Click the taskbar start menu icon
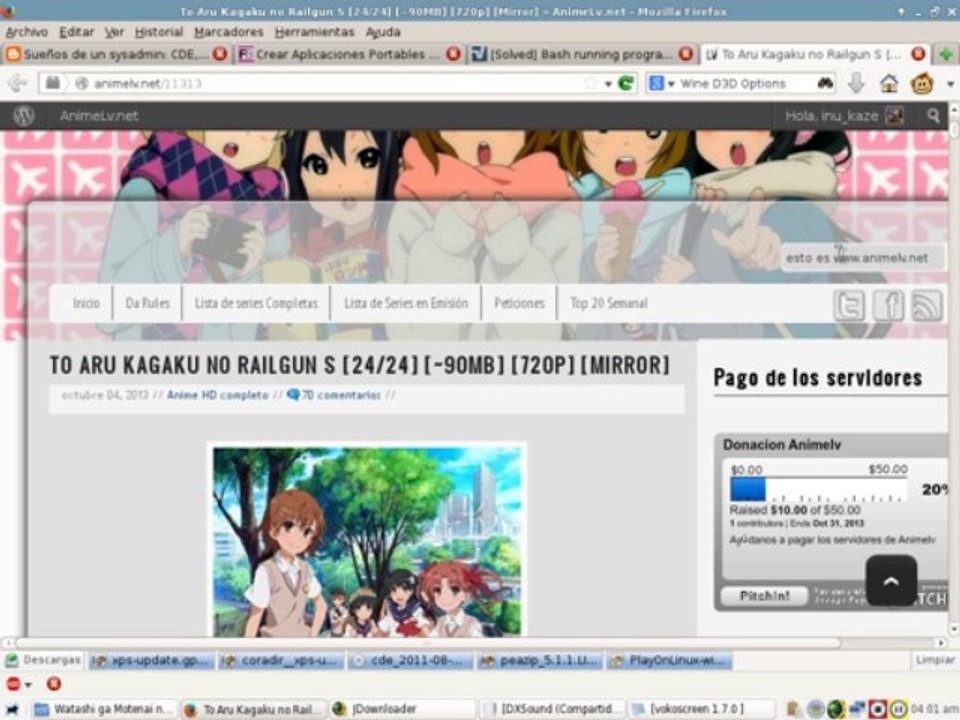The height and width of the screenshot is (720, 960). click(x=12, y=709)
